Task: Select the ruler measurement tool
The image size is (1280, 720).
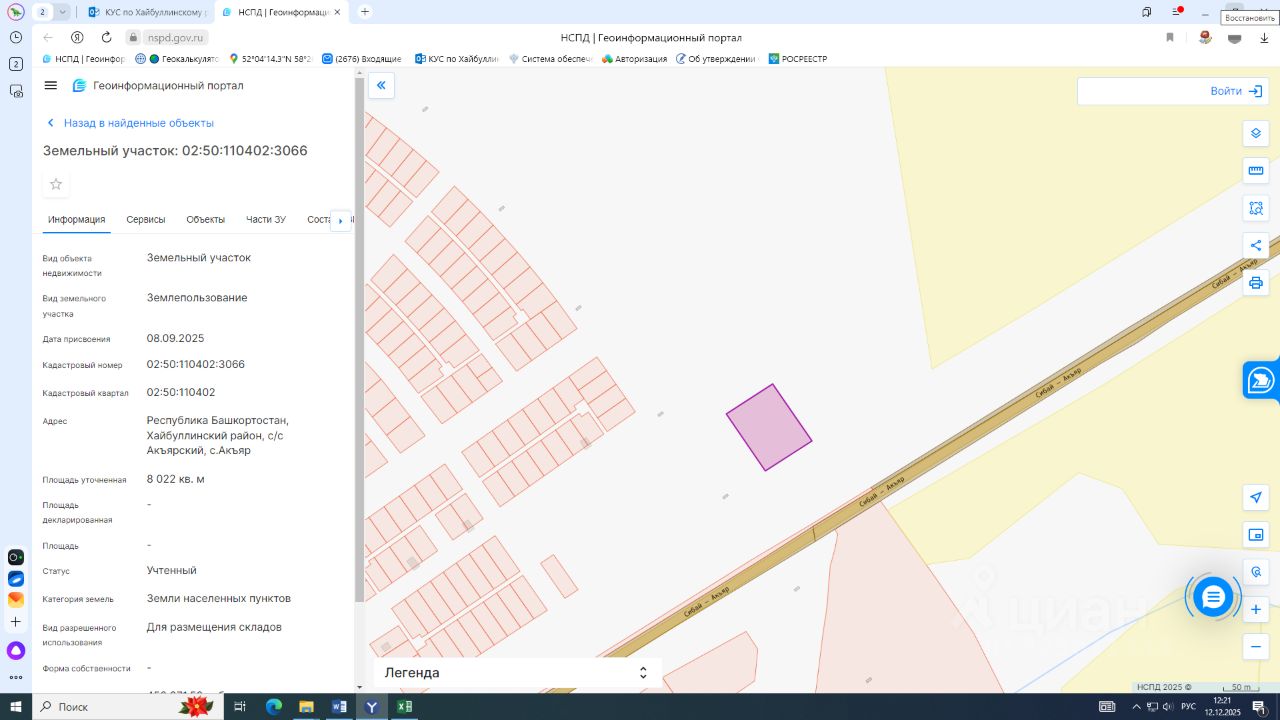Action: [1256, 171]
